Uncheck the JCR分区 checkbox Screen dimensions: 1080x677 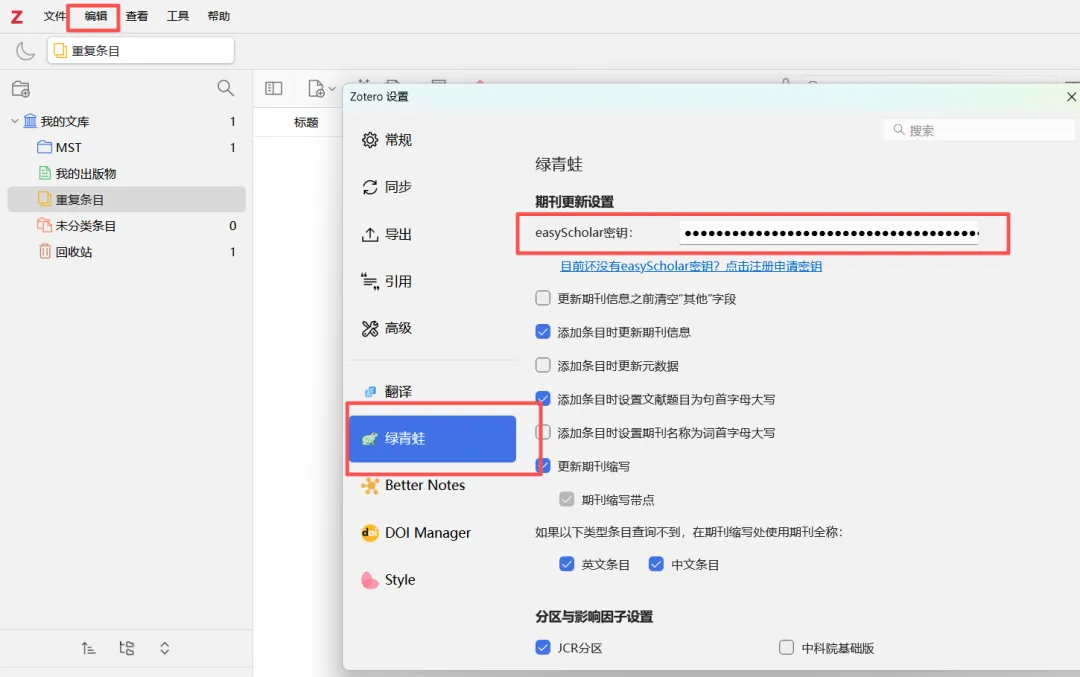tap(543, 647)
